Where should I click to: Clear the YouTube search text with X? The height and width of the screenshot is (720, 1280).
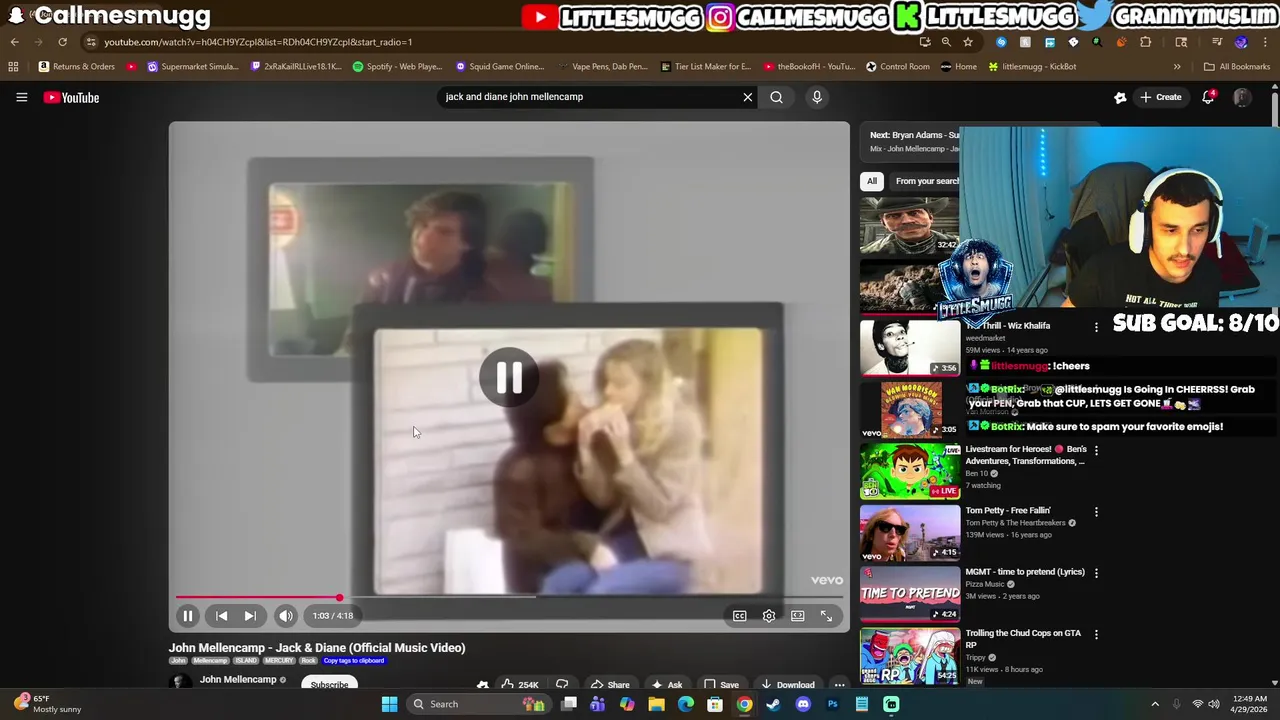[x=747, y=97]
